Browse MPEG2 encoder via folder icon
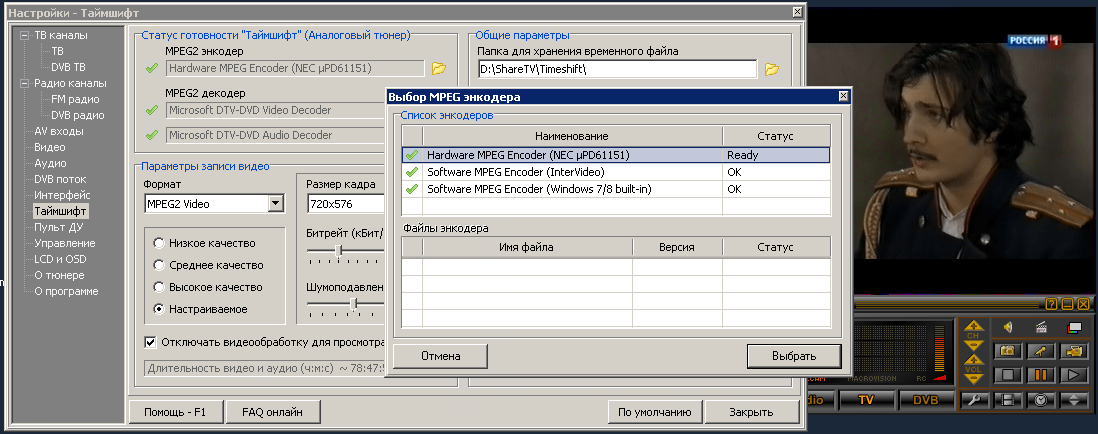Screen dimensions: 1098x434 coord(438,69)
